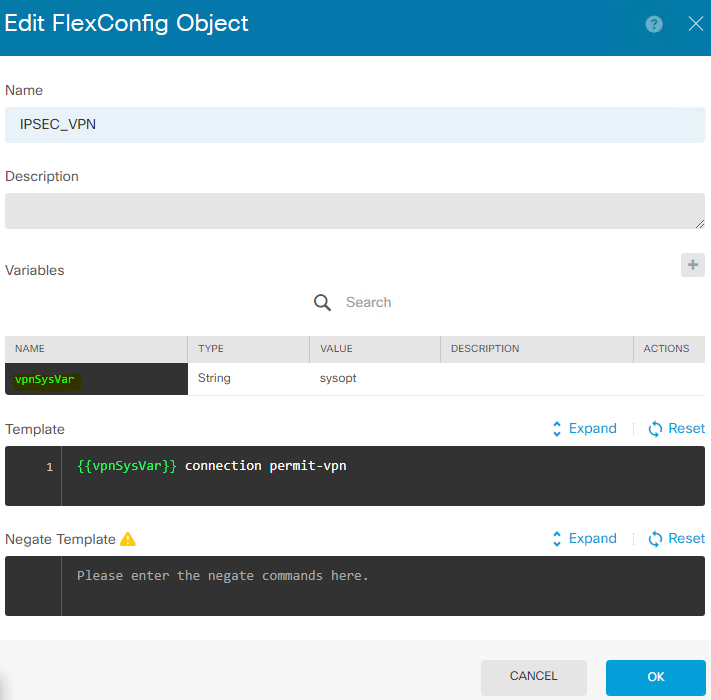Cancel editing the FlexConfig object
Image resolution: width=711 pixels, height=700 pixels.
click(534, 677)
